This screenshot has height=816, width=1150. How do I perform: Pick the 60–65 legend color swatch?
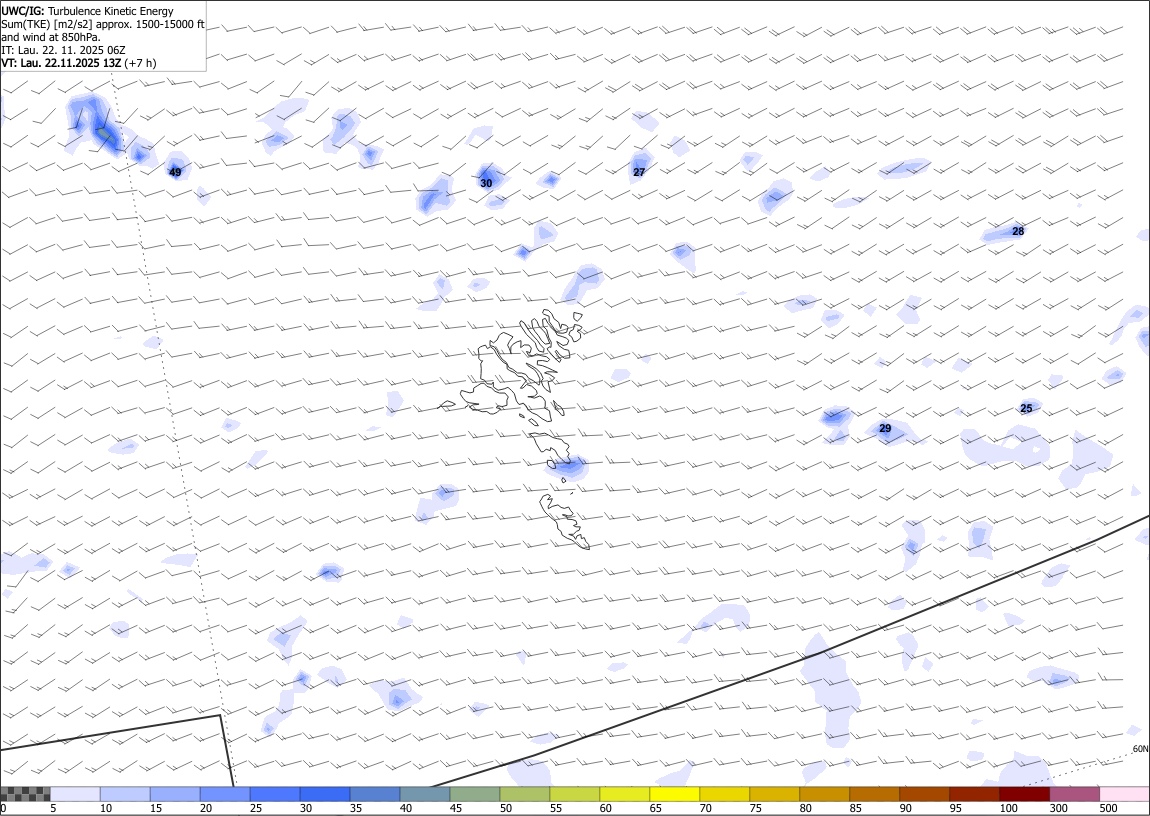pyautogui.click(x=624, y=794)
